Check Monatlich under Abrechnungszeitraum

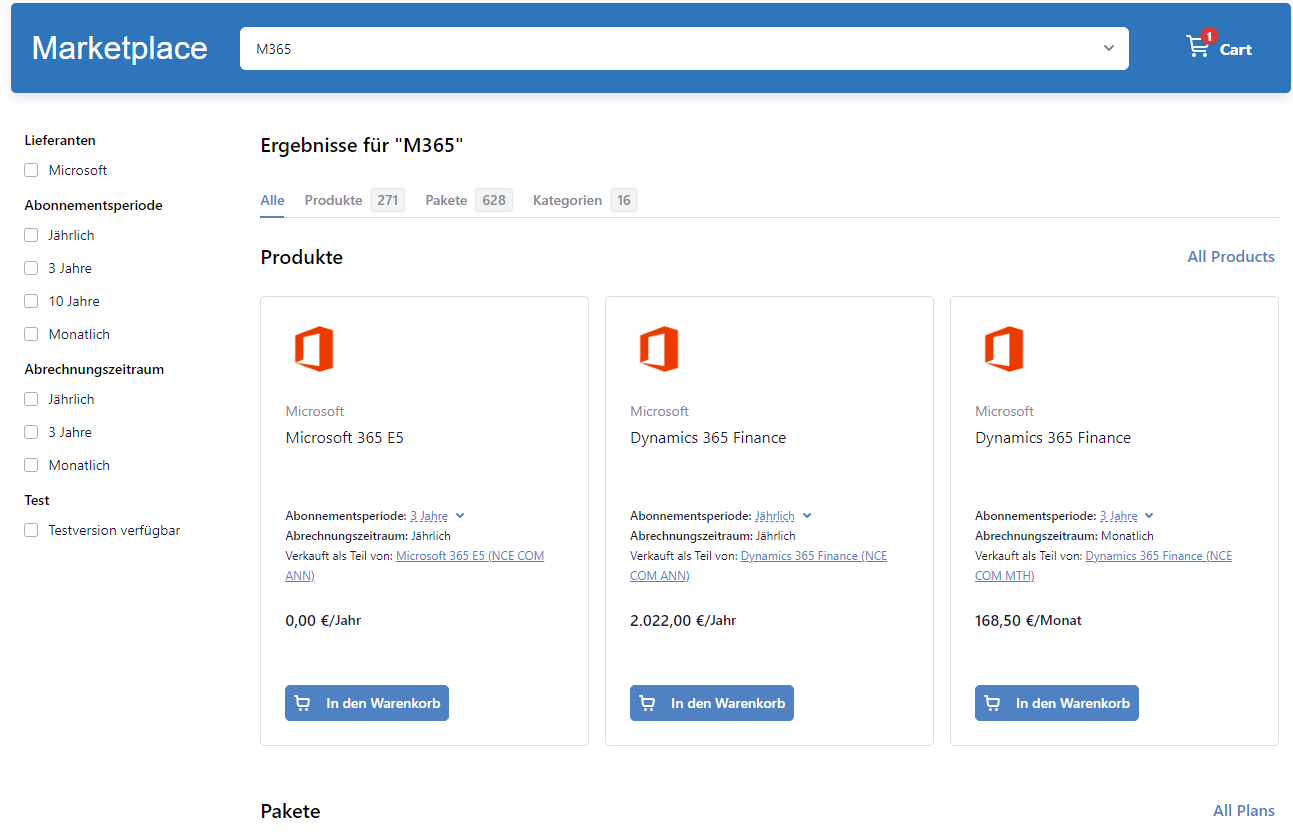click(x=31, y=465)
